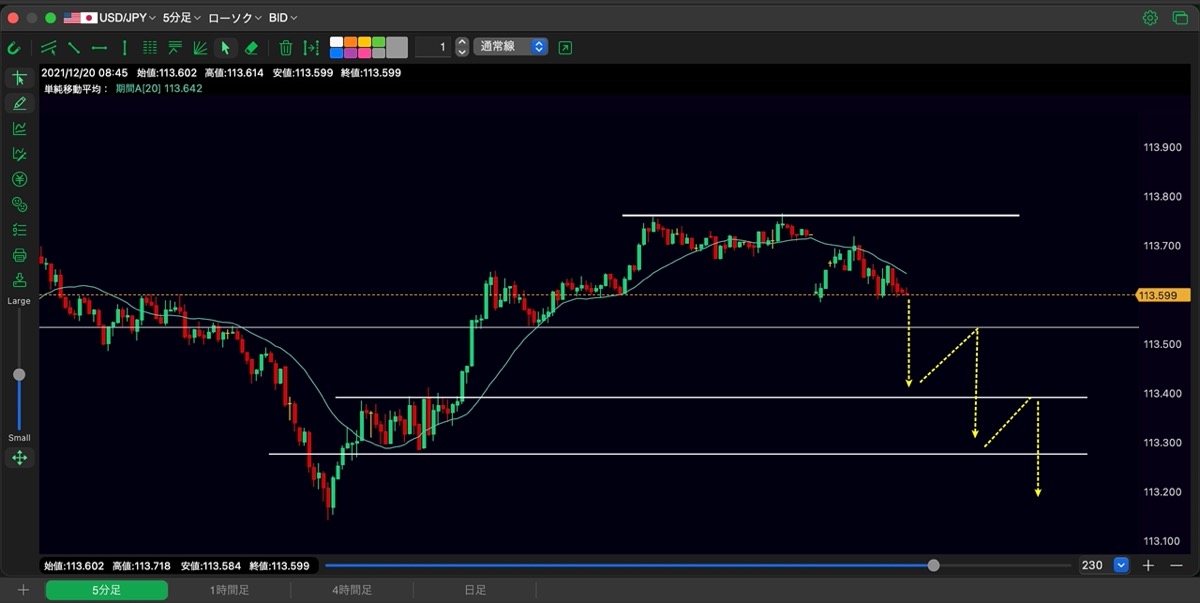Image resolution: width=1200 pixels, height=603 pixels.
Task: Add a new chart tab with plus
Action: tap(23, 590)
